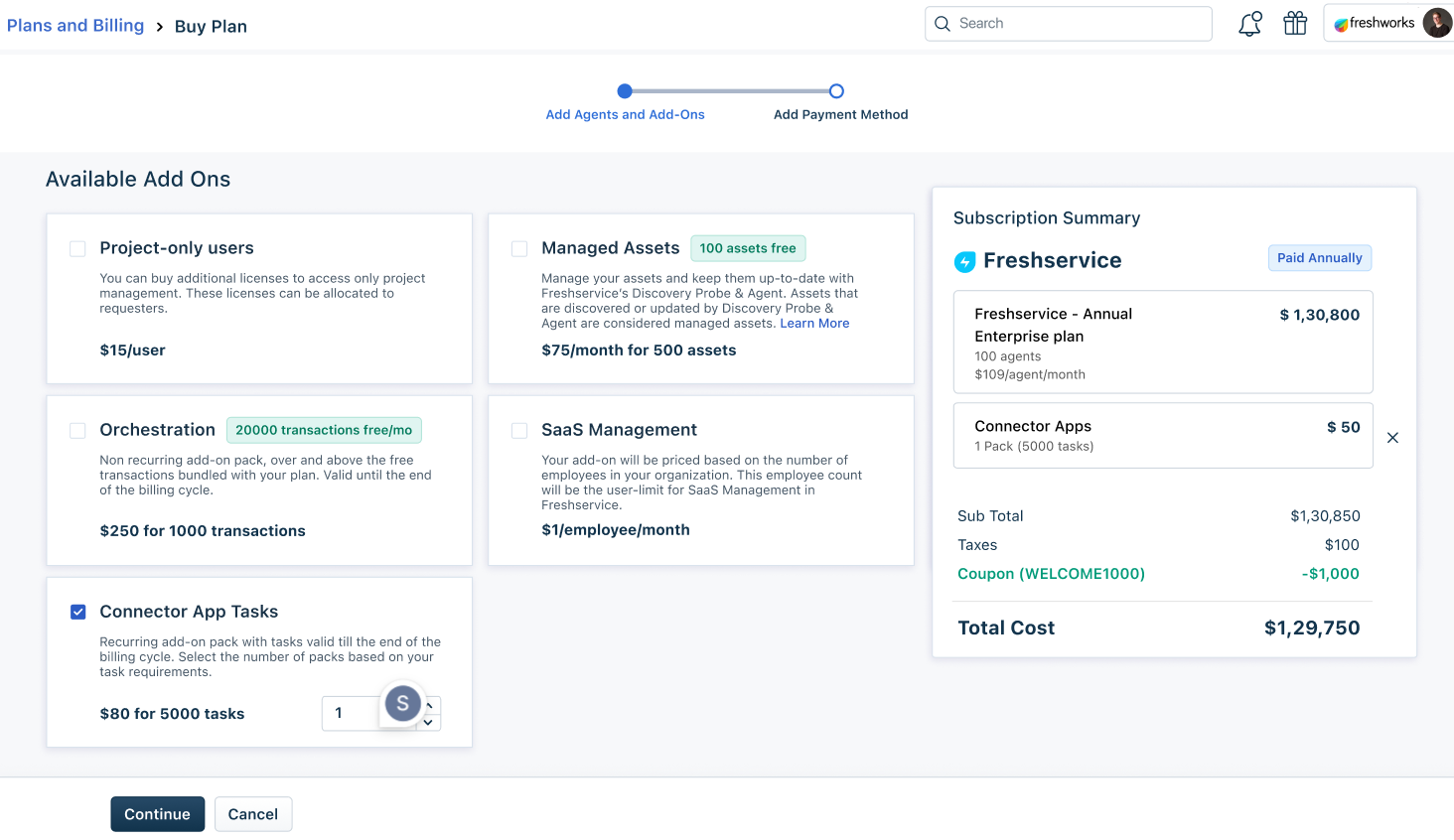Click the $80 for 5000 tasks price
1454x840 pixels.
pos(172,714)
